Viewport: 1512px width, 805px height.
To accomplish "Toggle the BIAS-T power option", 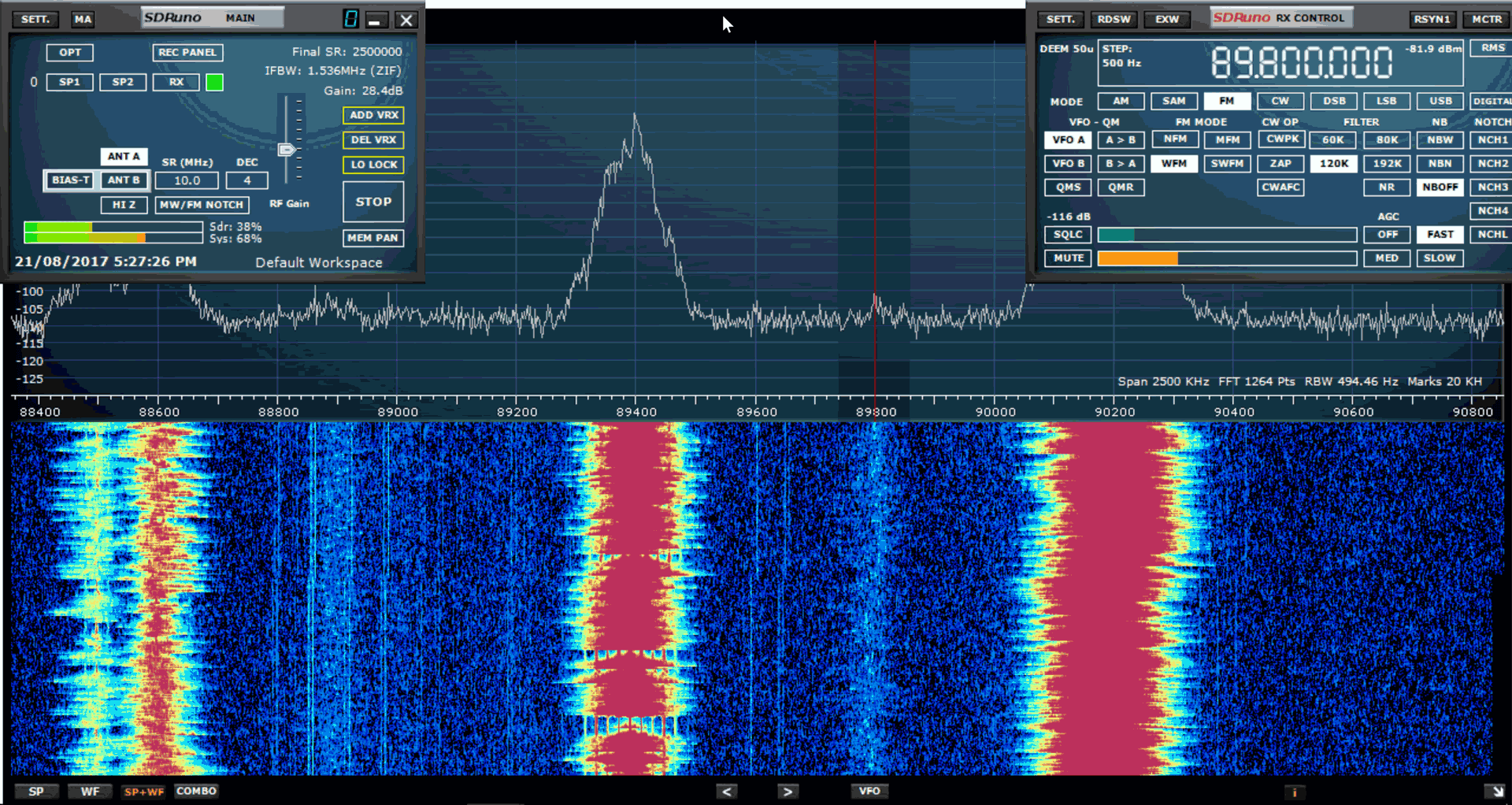I will tap(70, 180).
